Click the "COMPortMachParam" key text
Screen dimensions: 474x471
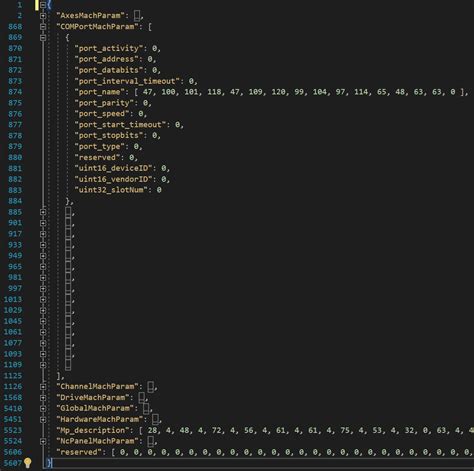pos(97,26)
